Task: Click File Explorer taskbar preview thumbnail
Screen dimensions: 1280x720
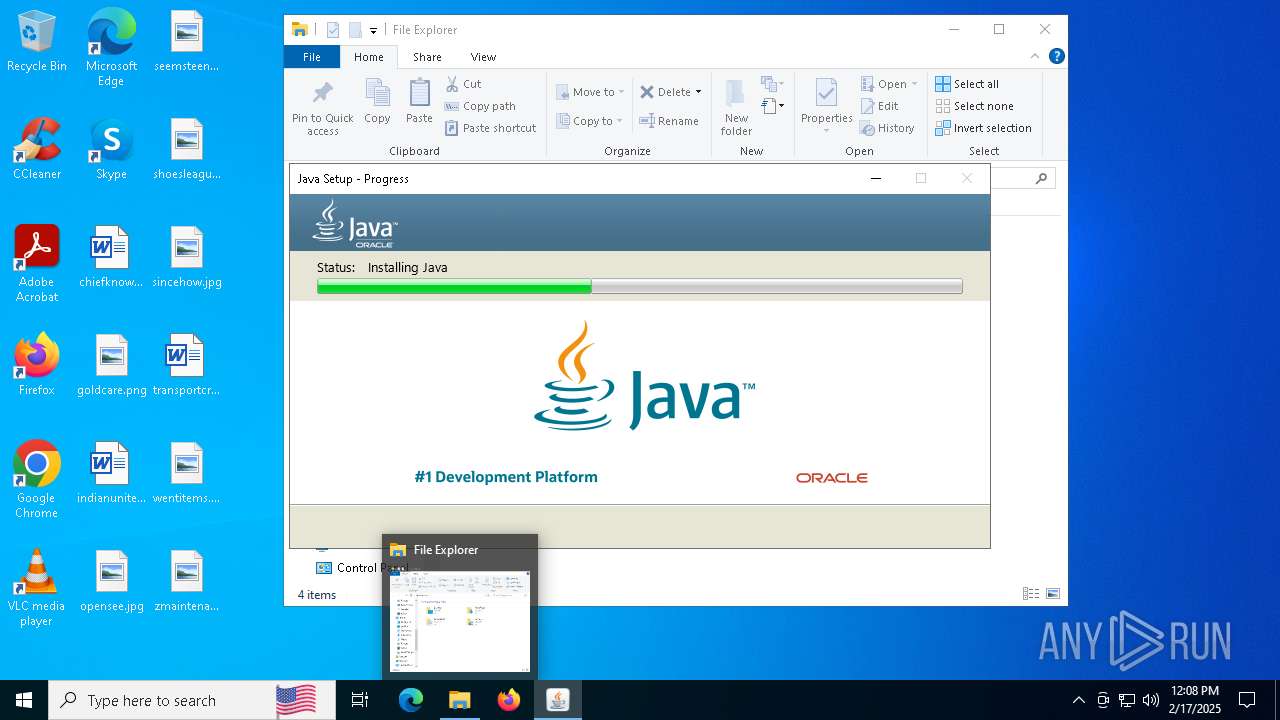Action: [460, 621]
